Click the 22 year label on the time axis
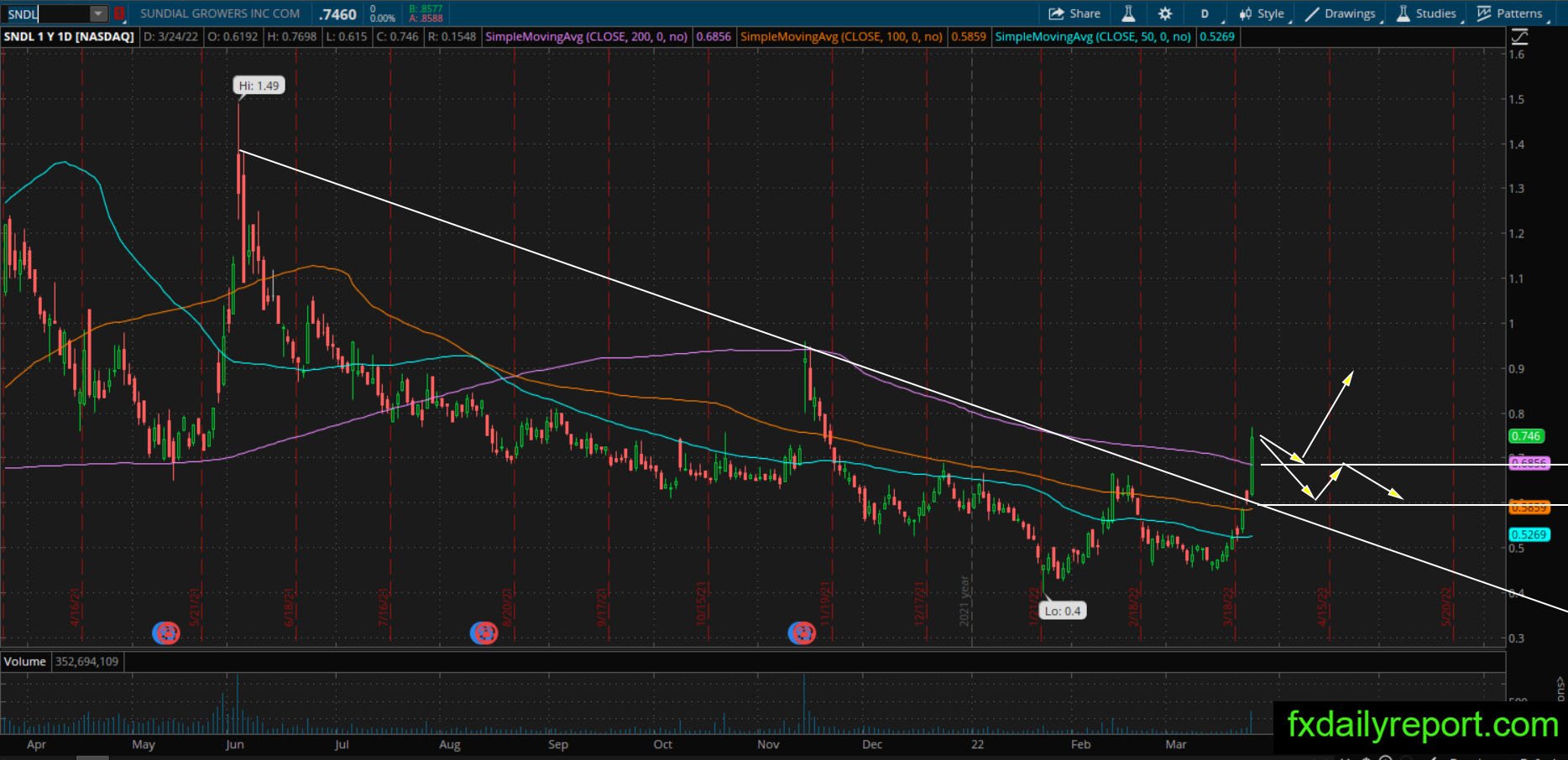This screenshot has width=1568, height=760. point(978,745)
